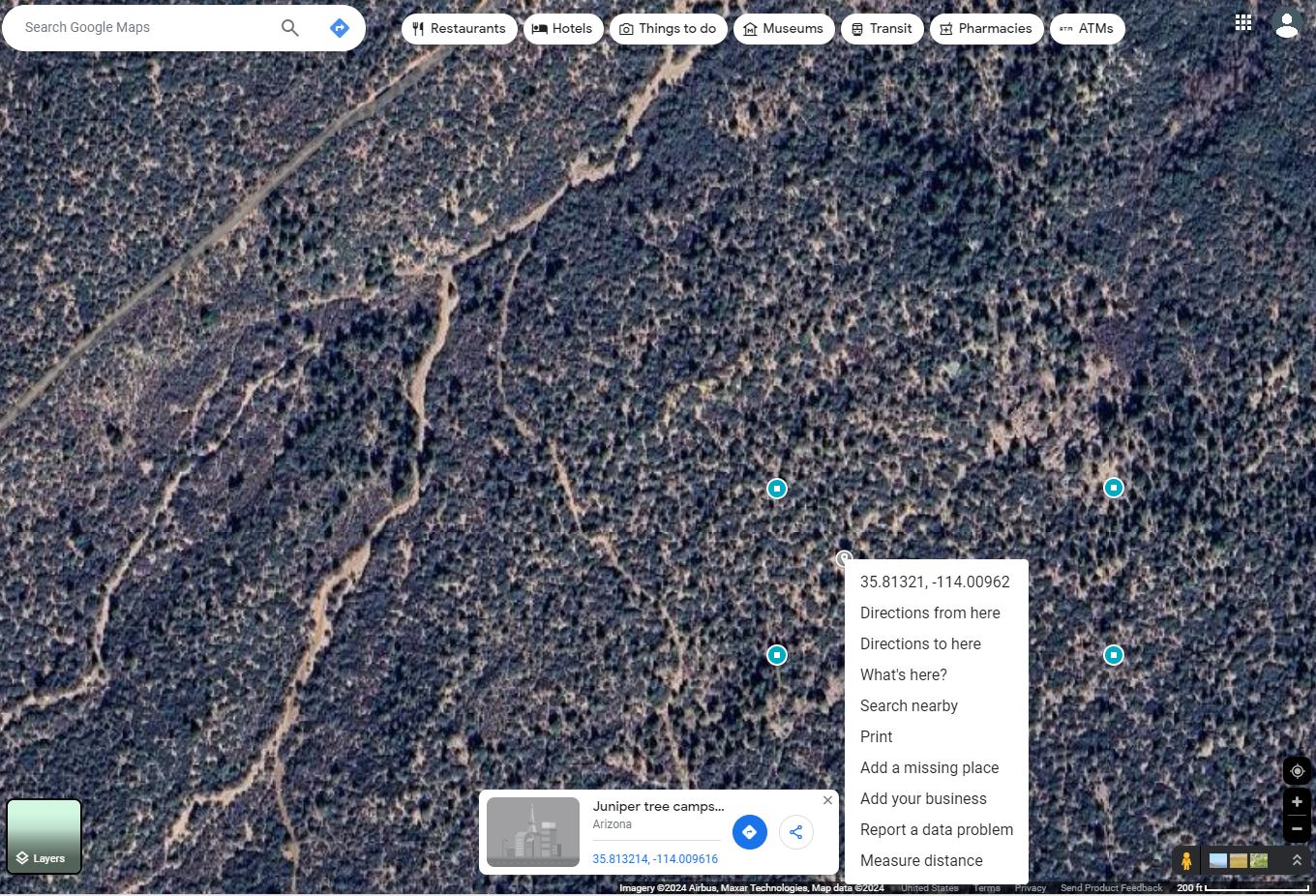This screenshot has height=896, width=1316.
Task: Zoom out on the map
Action: point(1297,829)
